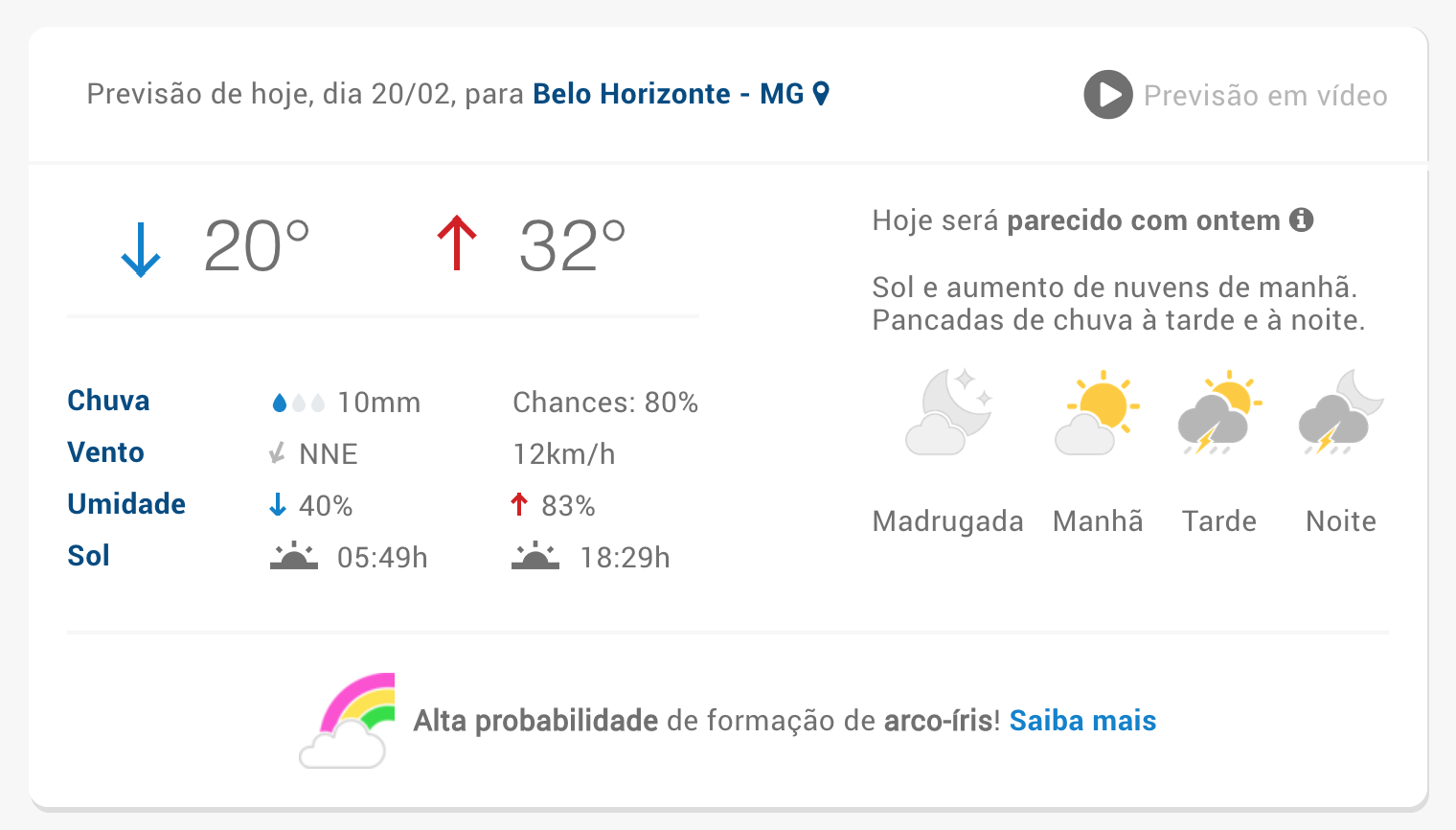Click the info icon beside 'parecido com ontem'
Viewport: 1456px width, 830px height.
pyautogui.click(x=1301, y=219)
